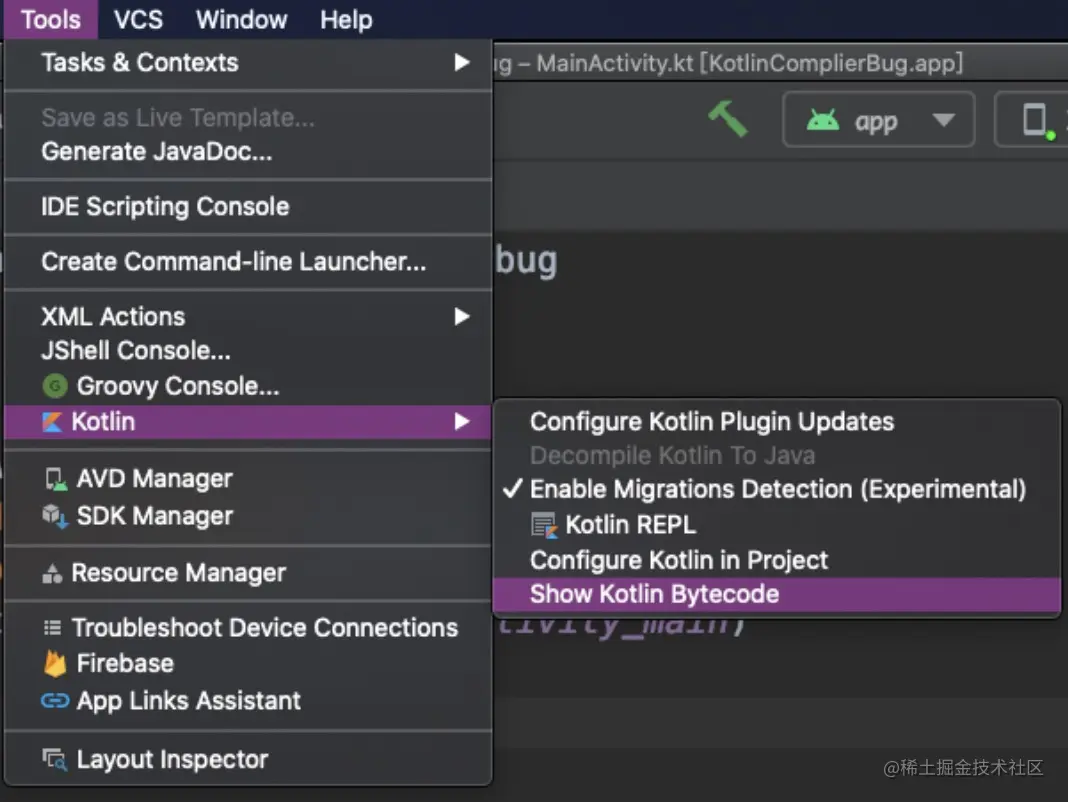Select the Kotlin menu entry

248,422
